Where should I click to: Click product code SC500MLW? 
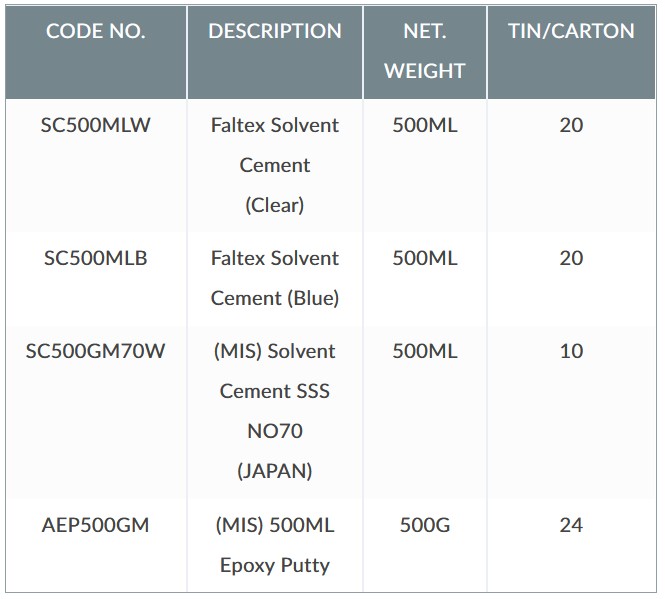pos(96,125)
